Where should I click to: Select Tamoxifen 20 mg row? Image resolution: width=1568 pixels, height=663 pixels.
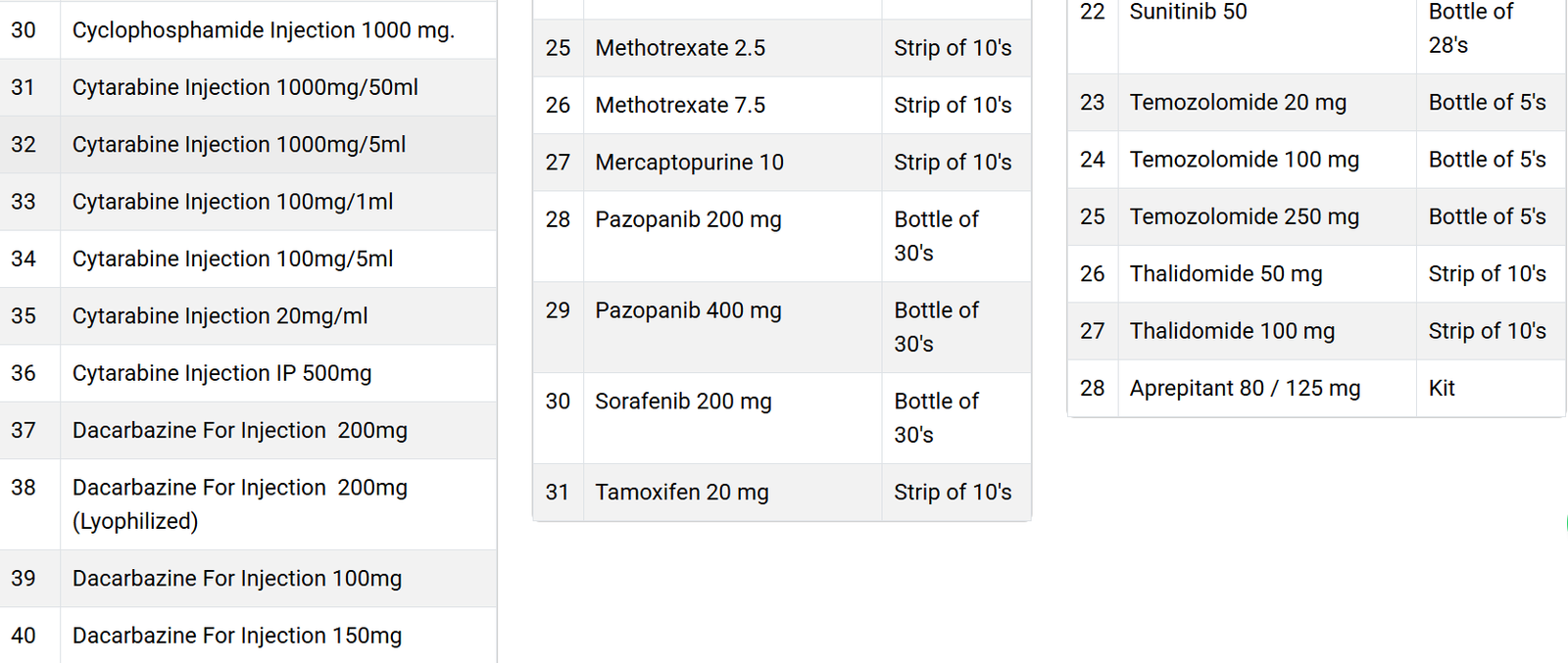tap(782, 492)
